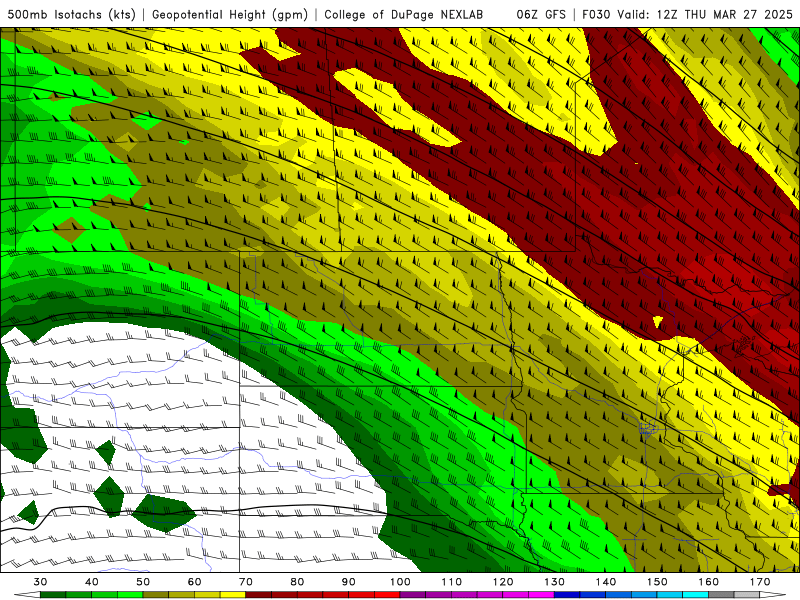Click the 50 label on the color scale
This screenshot has height=600, width=800.
(143, 582)
